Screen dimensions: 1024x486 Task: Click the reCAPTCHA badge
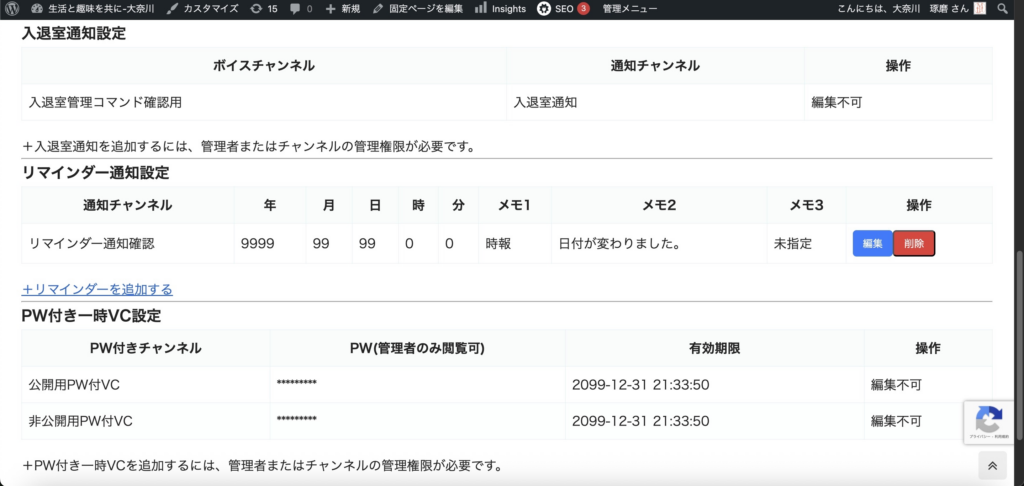(989, 421)
